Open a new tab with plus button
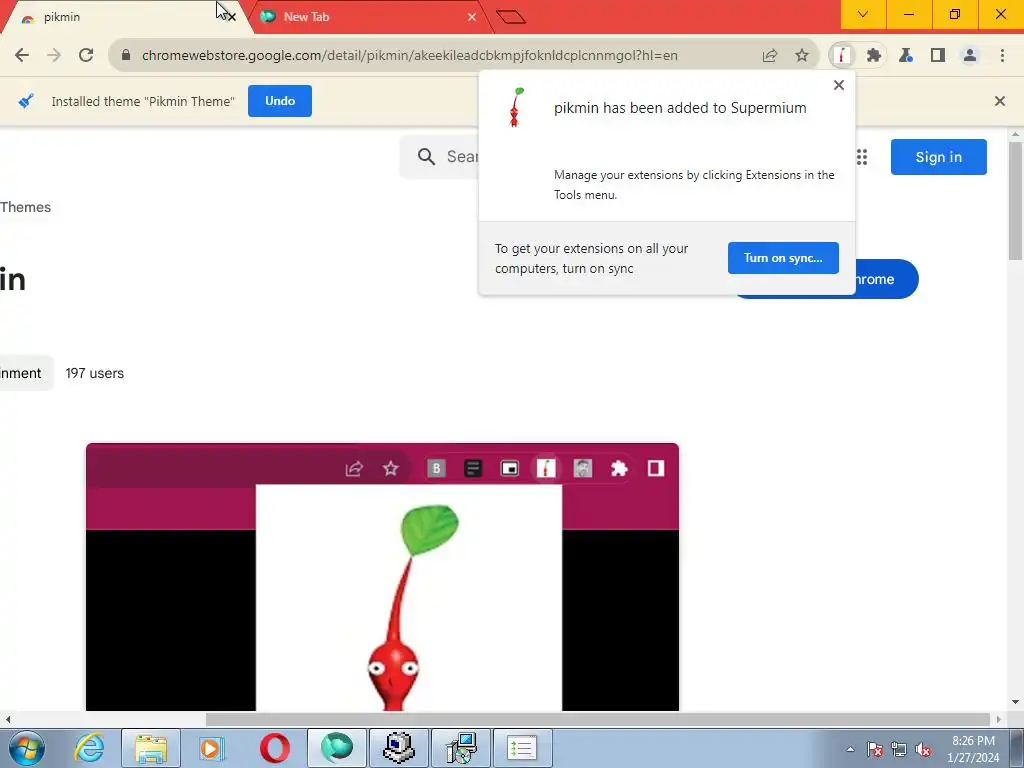The width and height of the screenshot is (1024, 768). pyautogui.click(x=511, y=17)
